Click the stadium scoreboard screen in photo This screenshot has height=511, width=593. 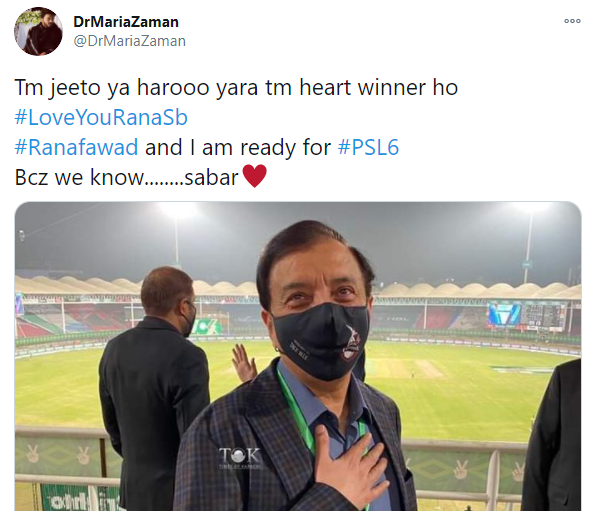[x=528, y=314]
